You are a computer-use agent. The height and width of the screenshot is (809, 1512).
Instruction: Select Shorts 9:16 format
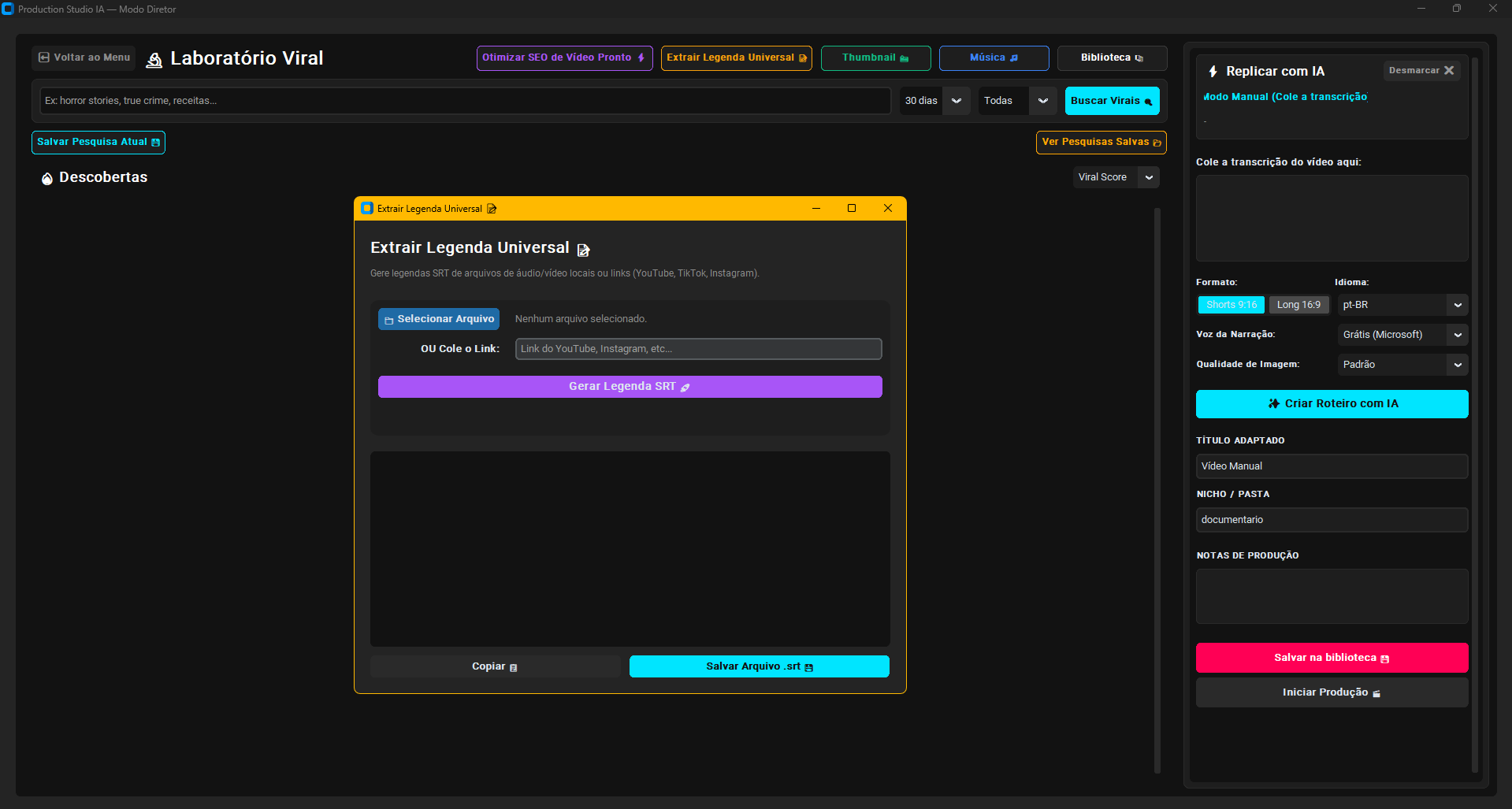pyautogui.click(x=1232, y=305)
